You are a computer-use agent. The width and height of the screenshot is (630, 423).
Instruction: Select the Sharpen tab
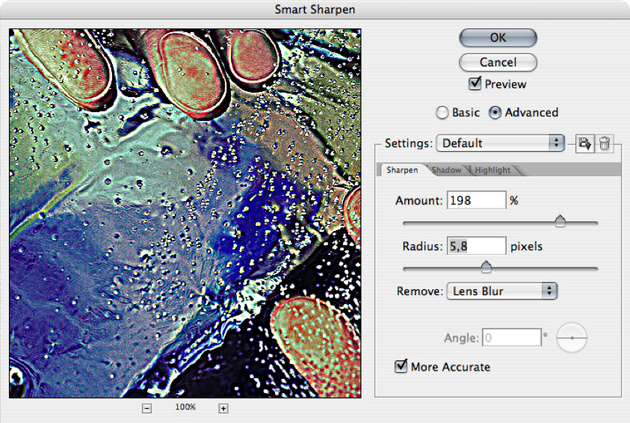(x=402, y=171)
